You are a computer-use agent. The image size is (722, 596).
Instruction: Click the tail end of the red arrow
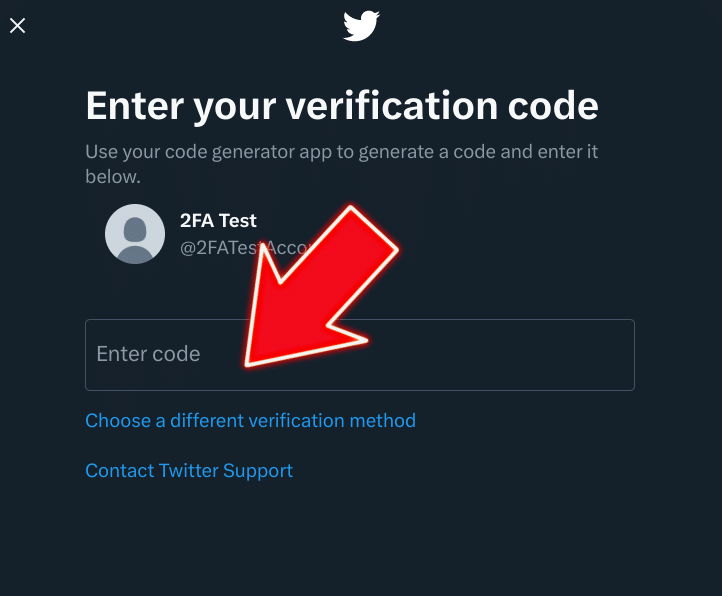click(373, 228)
